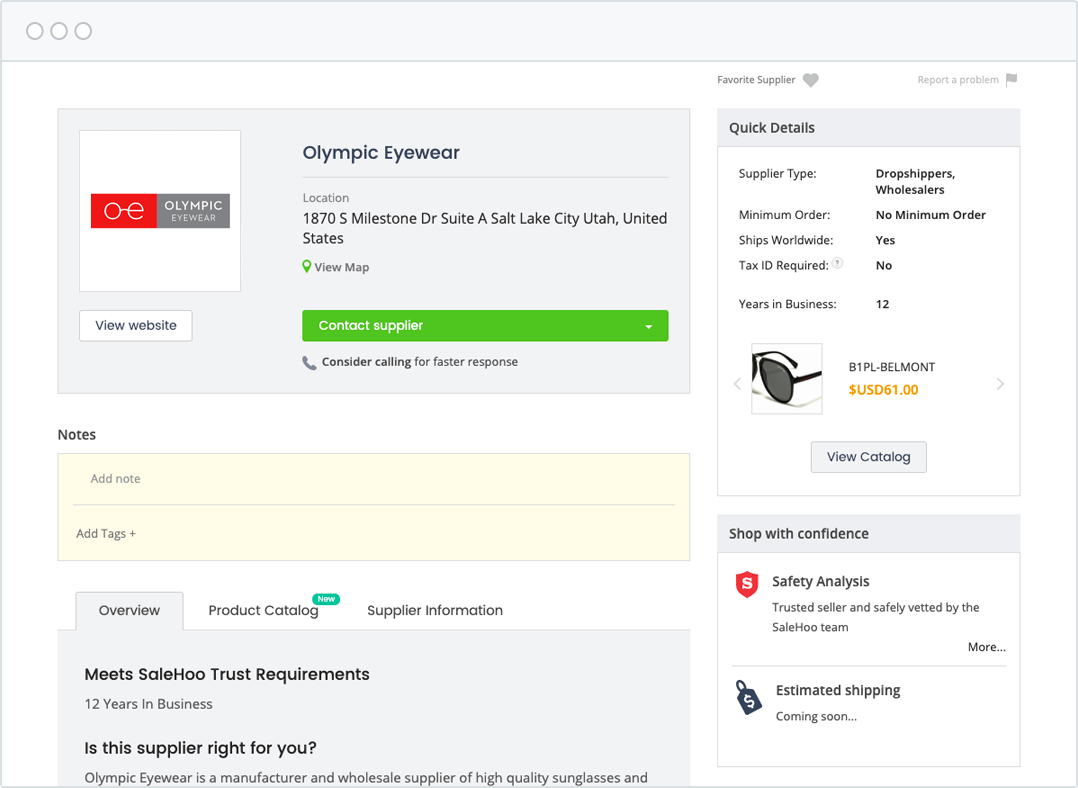Open the View website button

point(135,326)
